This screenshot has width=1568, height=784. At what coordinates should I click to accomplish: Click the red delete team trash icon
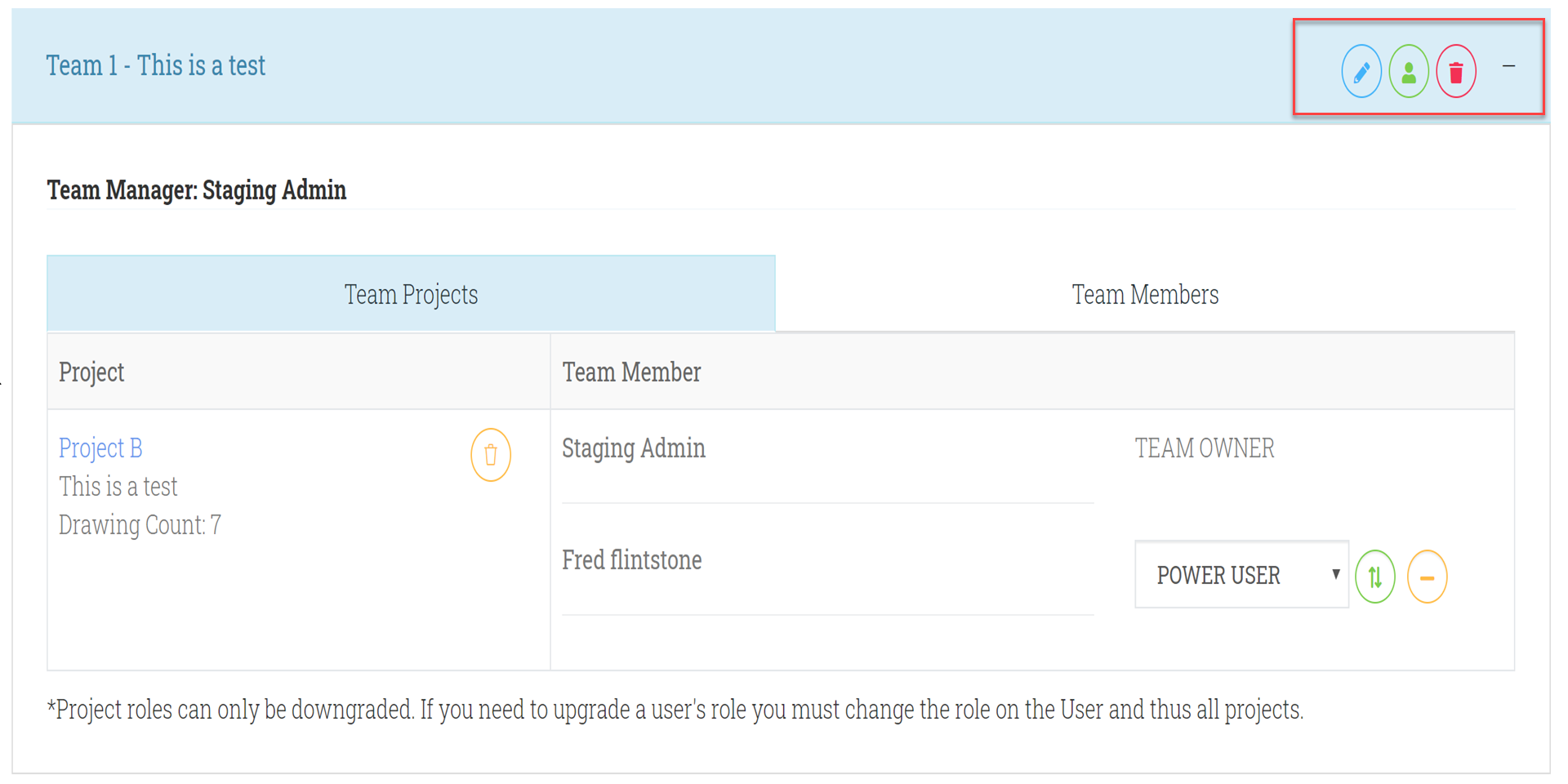pos(1456,72)
